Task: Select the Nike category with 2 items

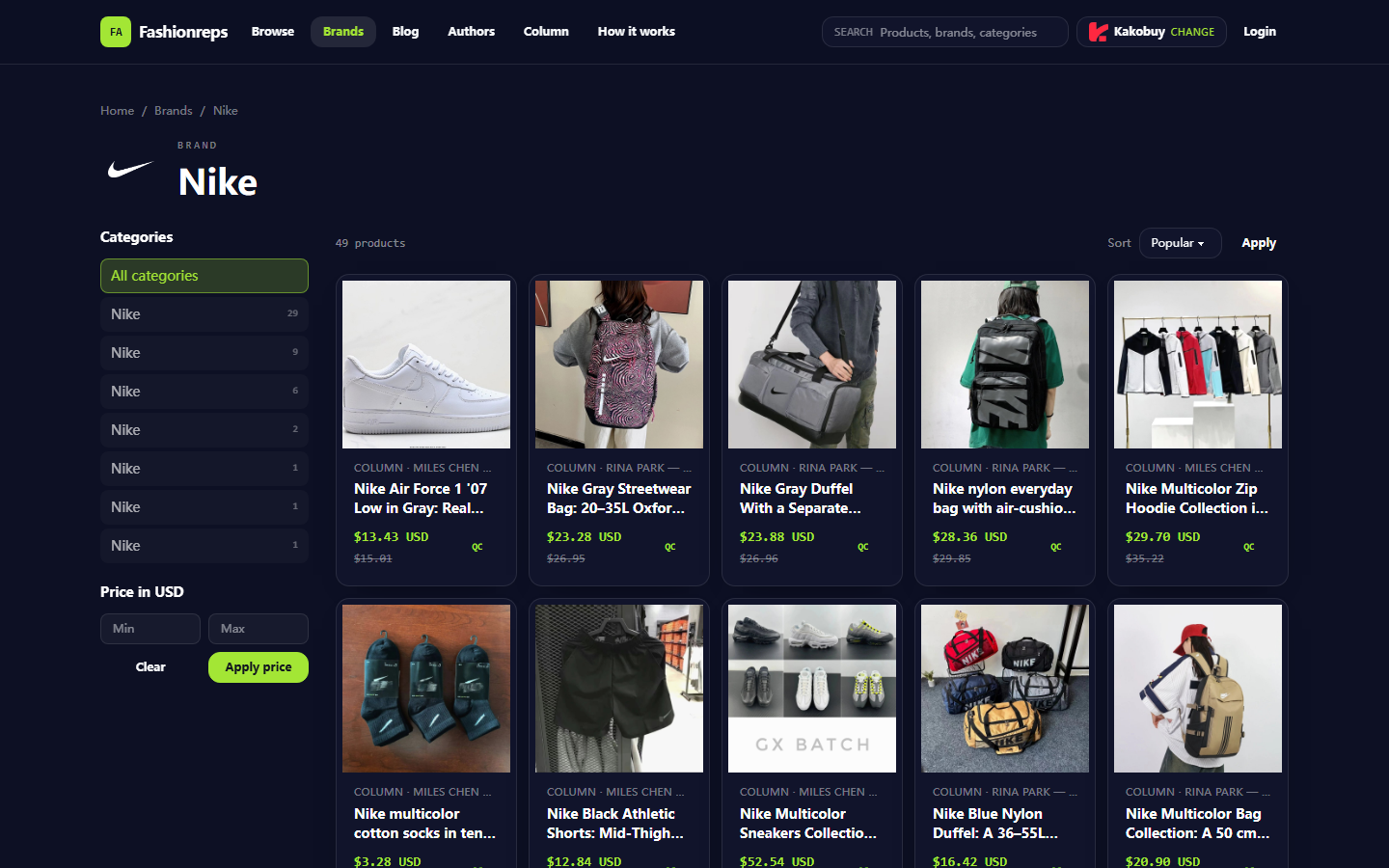Action: click(x=204, y=430)
